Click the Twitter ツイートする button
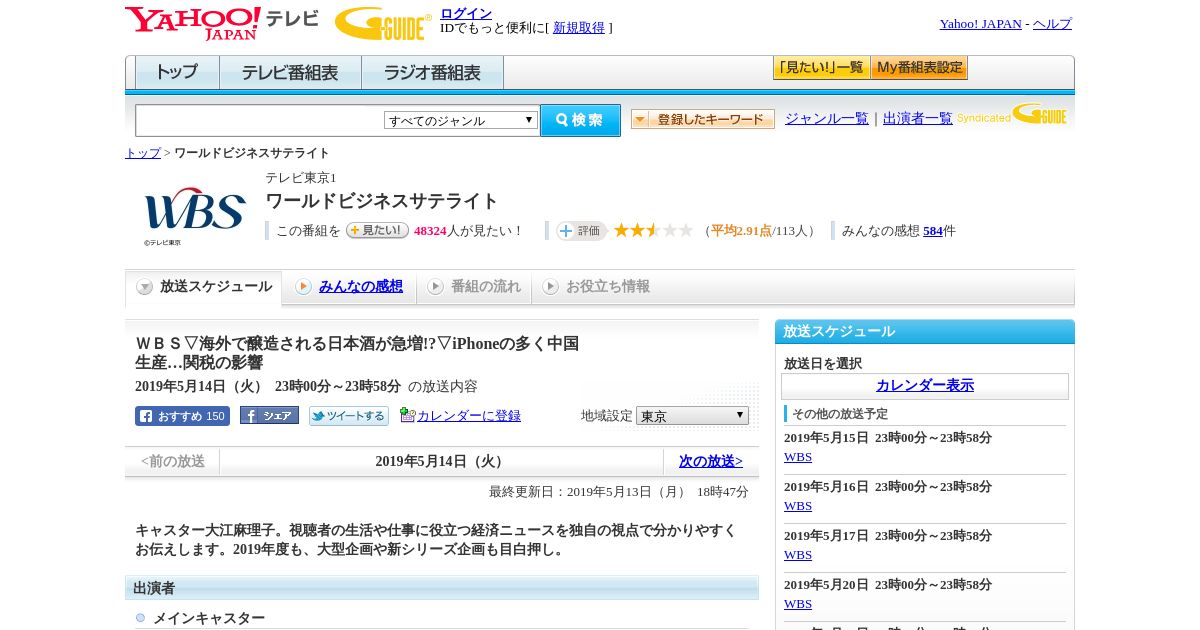1200x630 pixels. point(348,416)
